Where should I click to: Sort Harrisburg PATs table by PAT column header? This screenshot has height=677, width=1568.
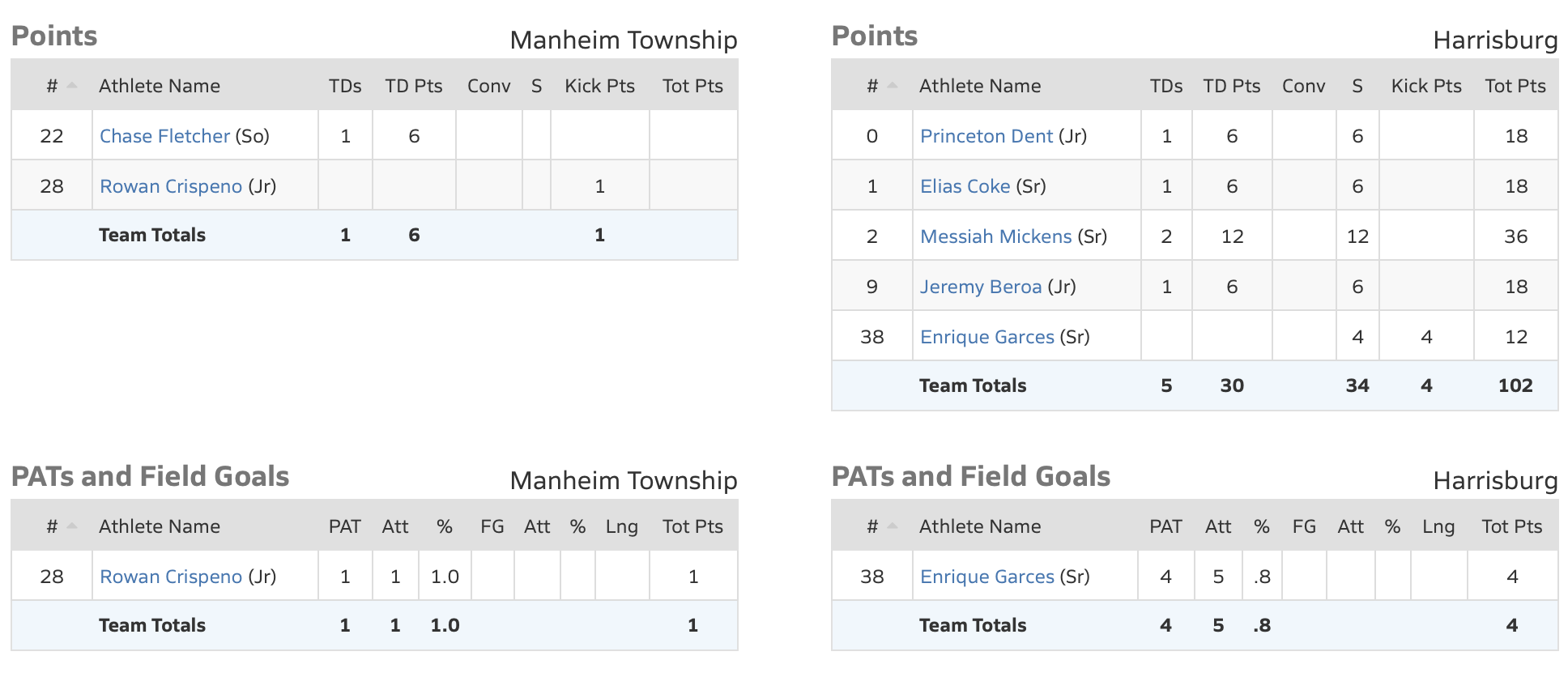click(1165, 526)
